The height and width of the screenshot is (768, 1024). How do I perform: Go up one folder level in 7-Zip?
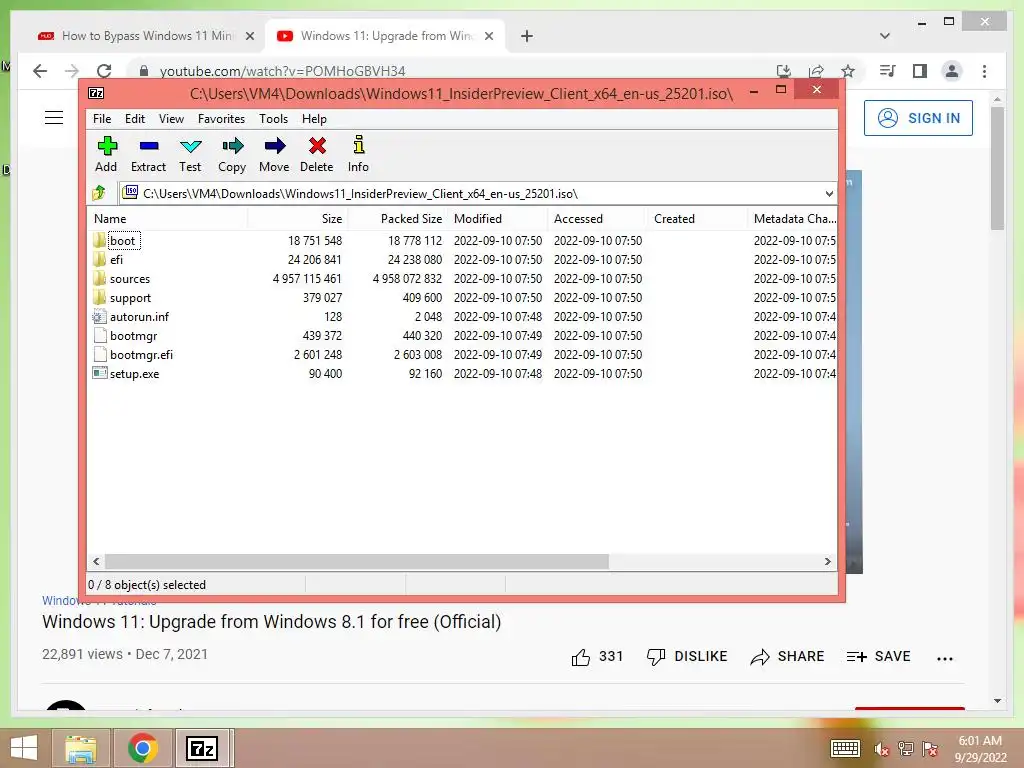(x=99, y=193)
